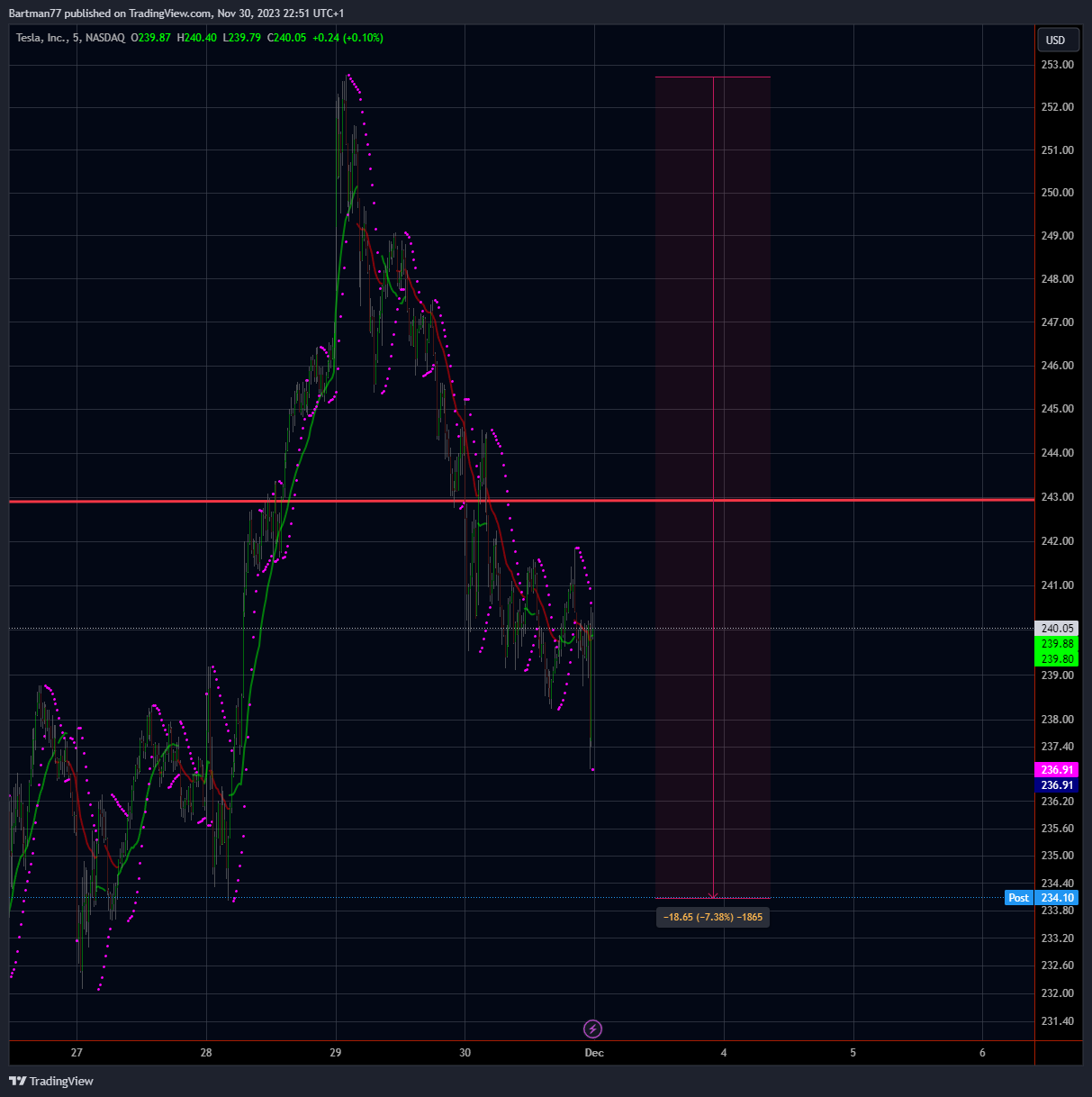Click date label 6 on the time axis

[x=983, y=1053]
